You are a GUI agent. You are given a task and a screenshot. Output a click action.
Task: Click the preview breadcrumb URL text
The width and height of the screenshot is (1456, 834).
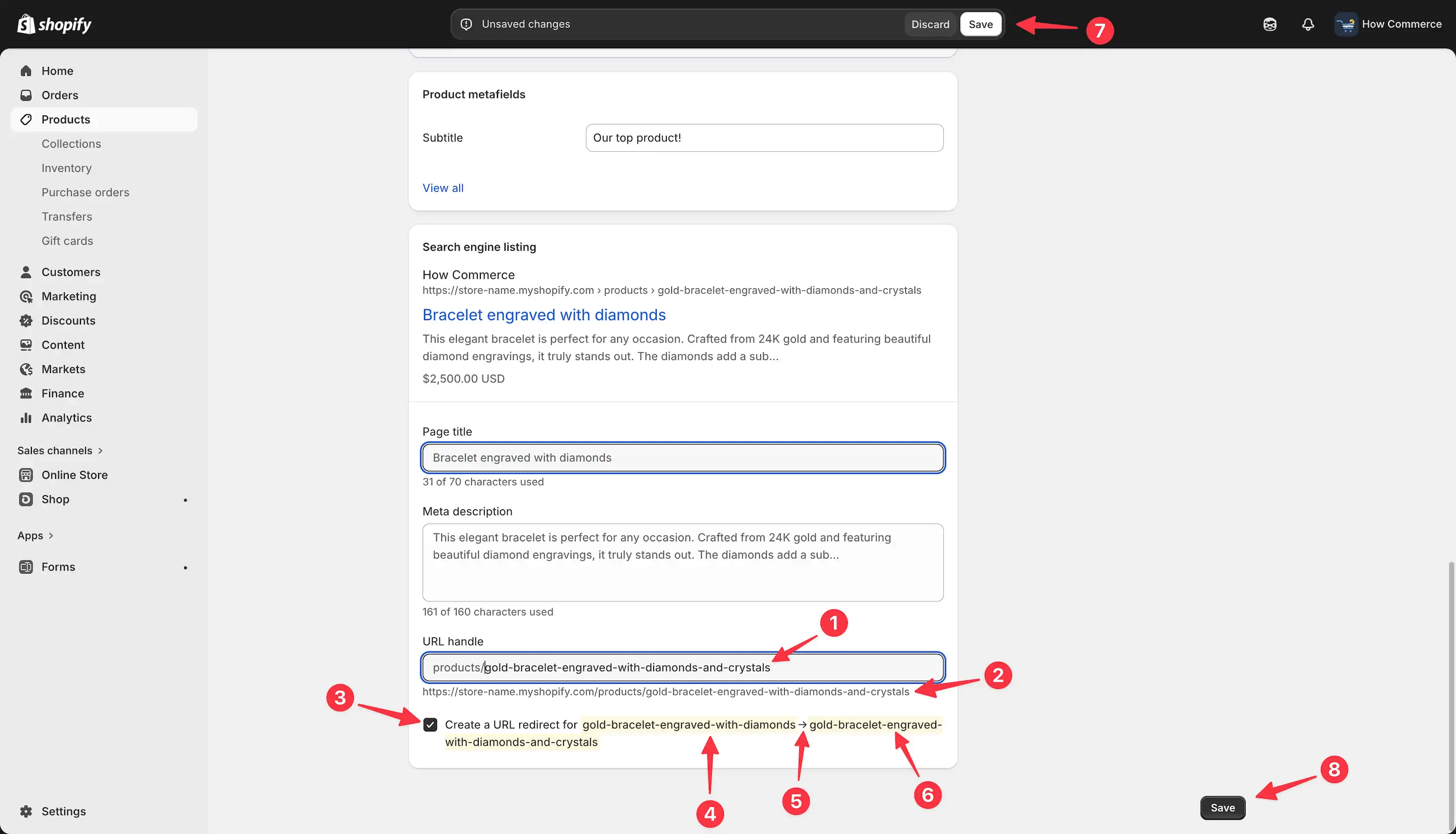coord(671,290)
